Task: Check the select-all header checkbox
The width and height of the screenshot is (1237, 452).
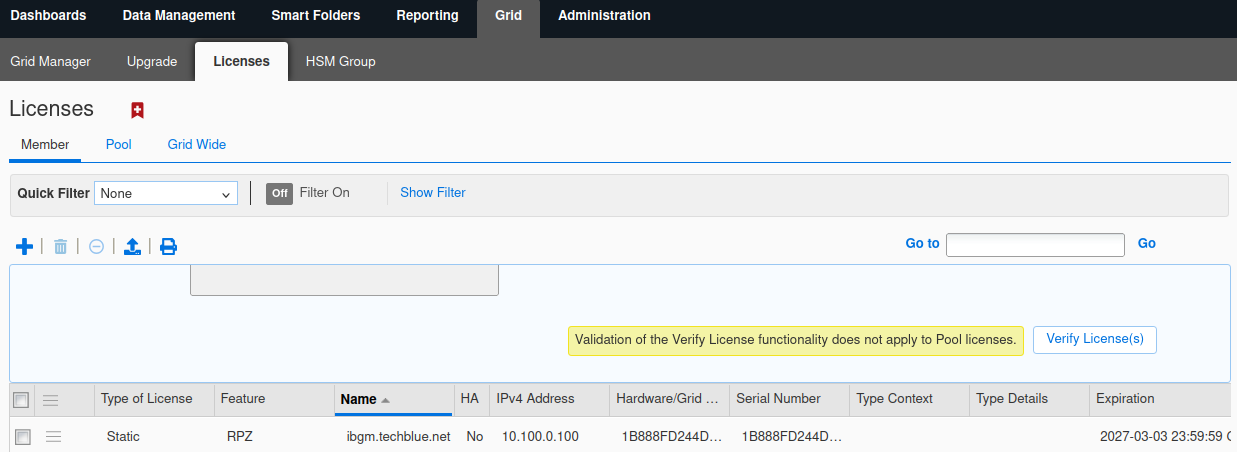Action: 21,400
